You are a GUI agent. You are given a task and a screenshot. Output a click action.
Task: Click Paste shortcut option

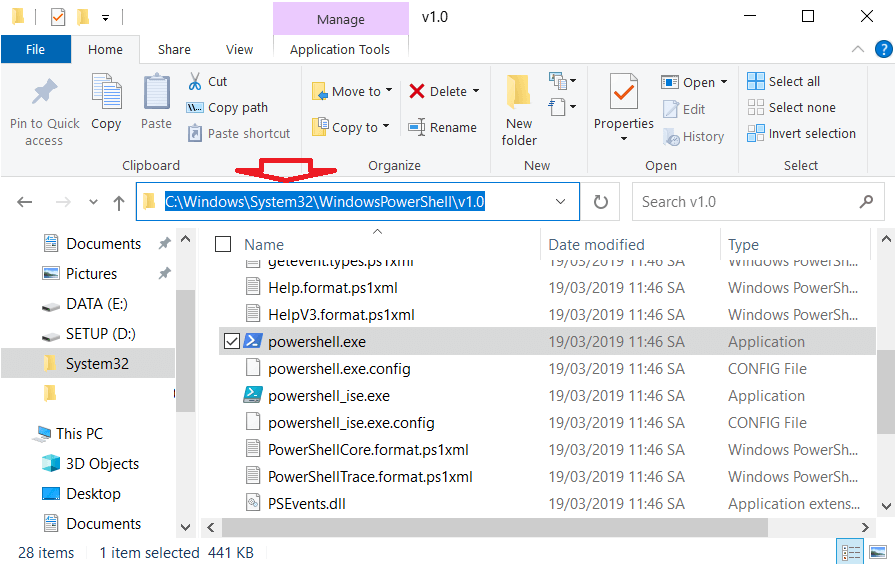tap(239, 134)
